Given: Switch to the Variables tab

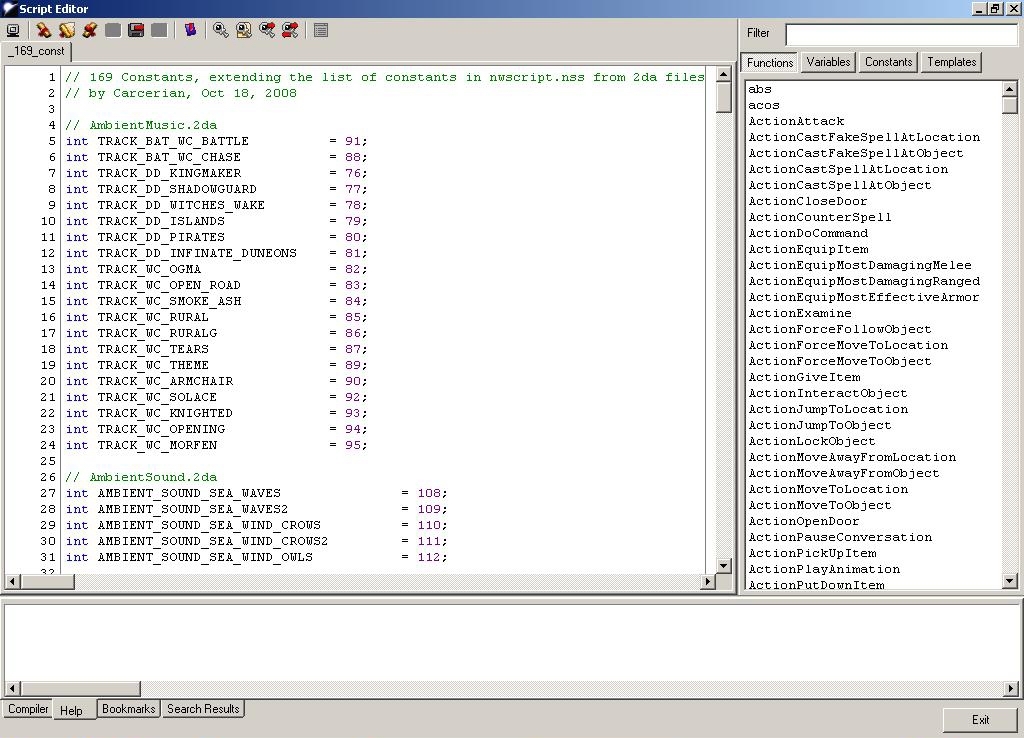Looking at the screenshot, I should (x=828, y=62).
